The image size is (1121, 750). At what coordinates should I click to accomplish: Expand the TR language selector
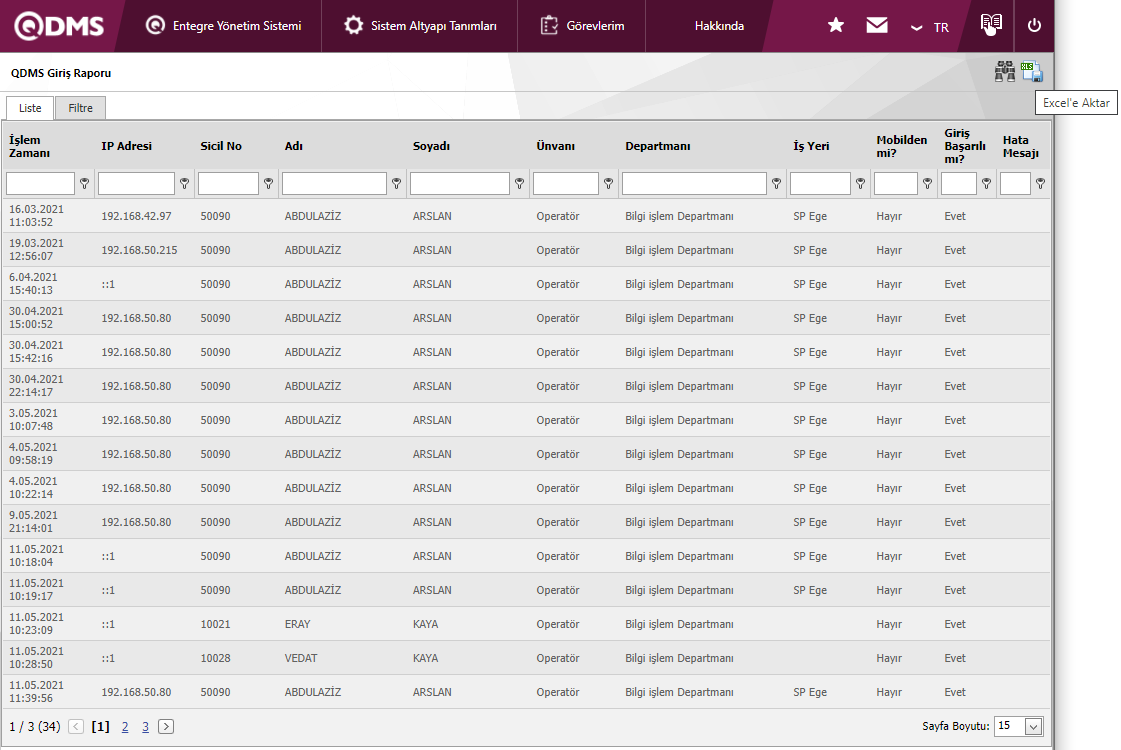(929, 27)
